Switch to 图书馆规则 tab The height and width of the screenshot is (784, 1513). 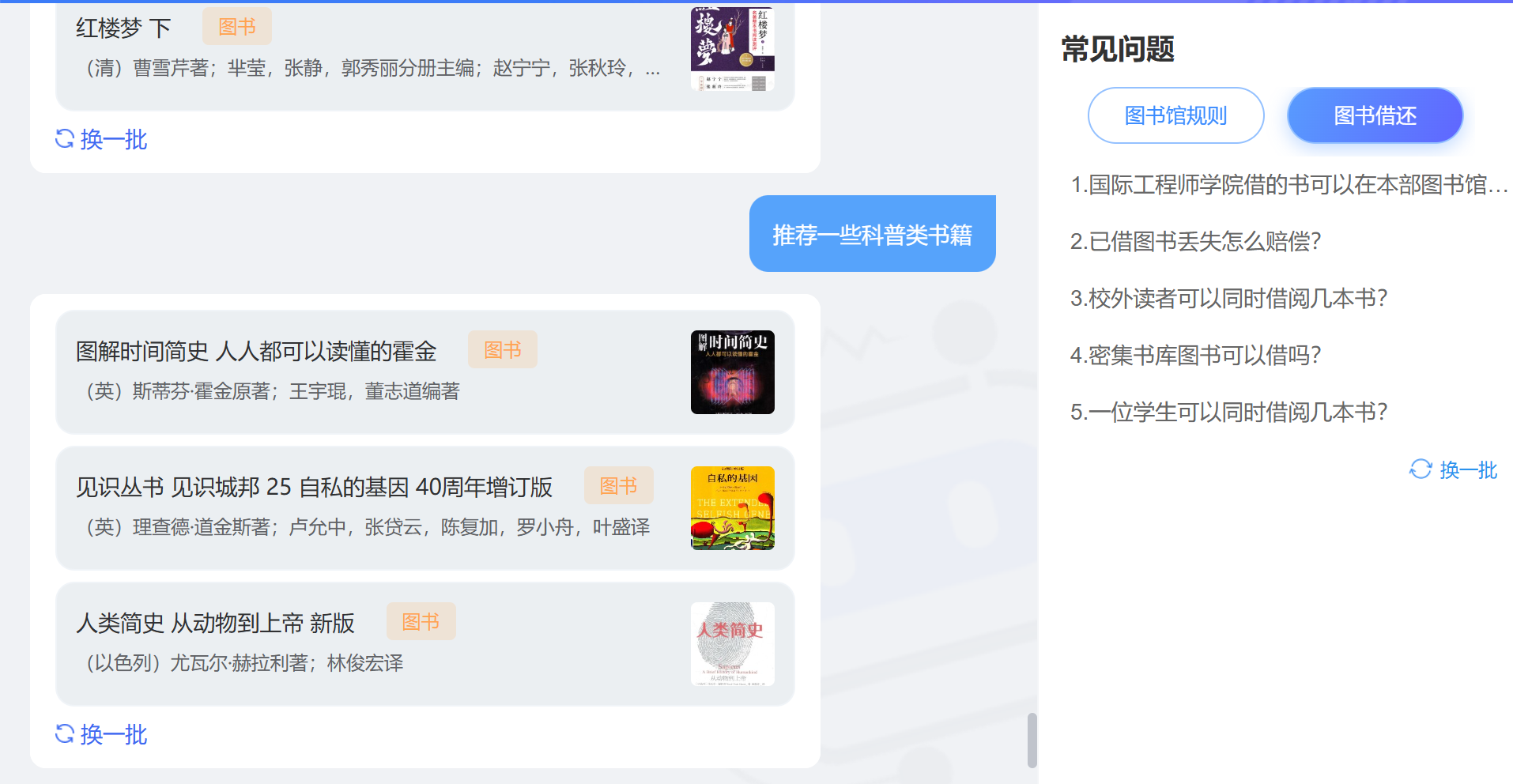(1175, 115)
